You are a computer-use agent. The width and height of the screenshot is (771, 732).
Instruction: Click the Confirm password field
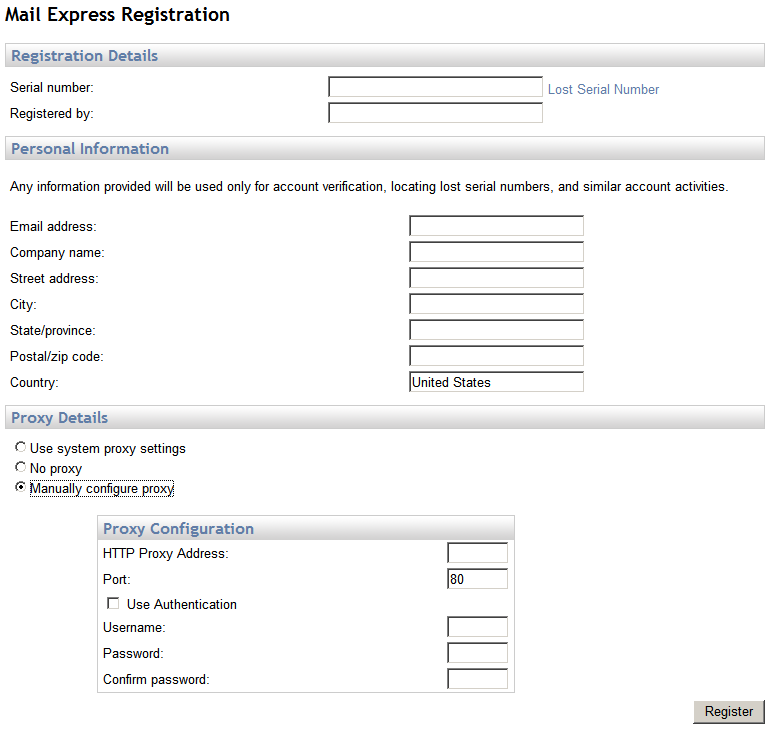tap(477, 679)
